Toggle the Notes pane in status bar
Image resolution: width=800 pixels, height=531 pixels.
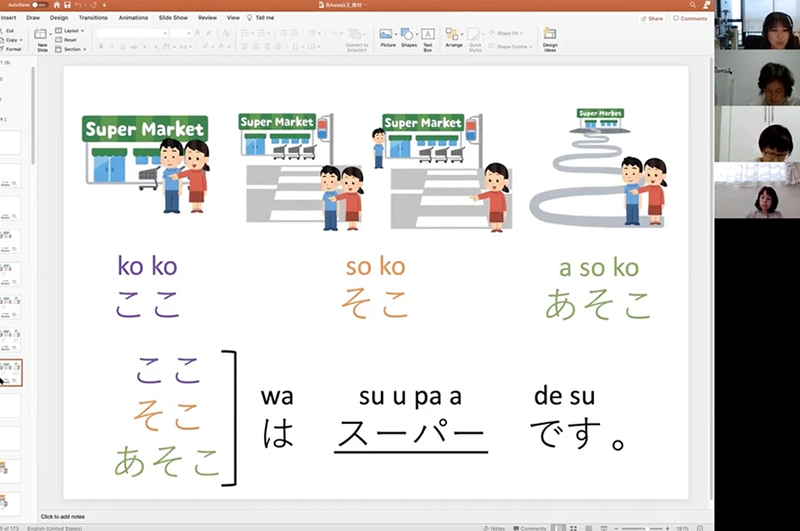click(x=494, y=528)
